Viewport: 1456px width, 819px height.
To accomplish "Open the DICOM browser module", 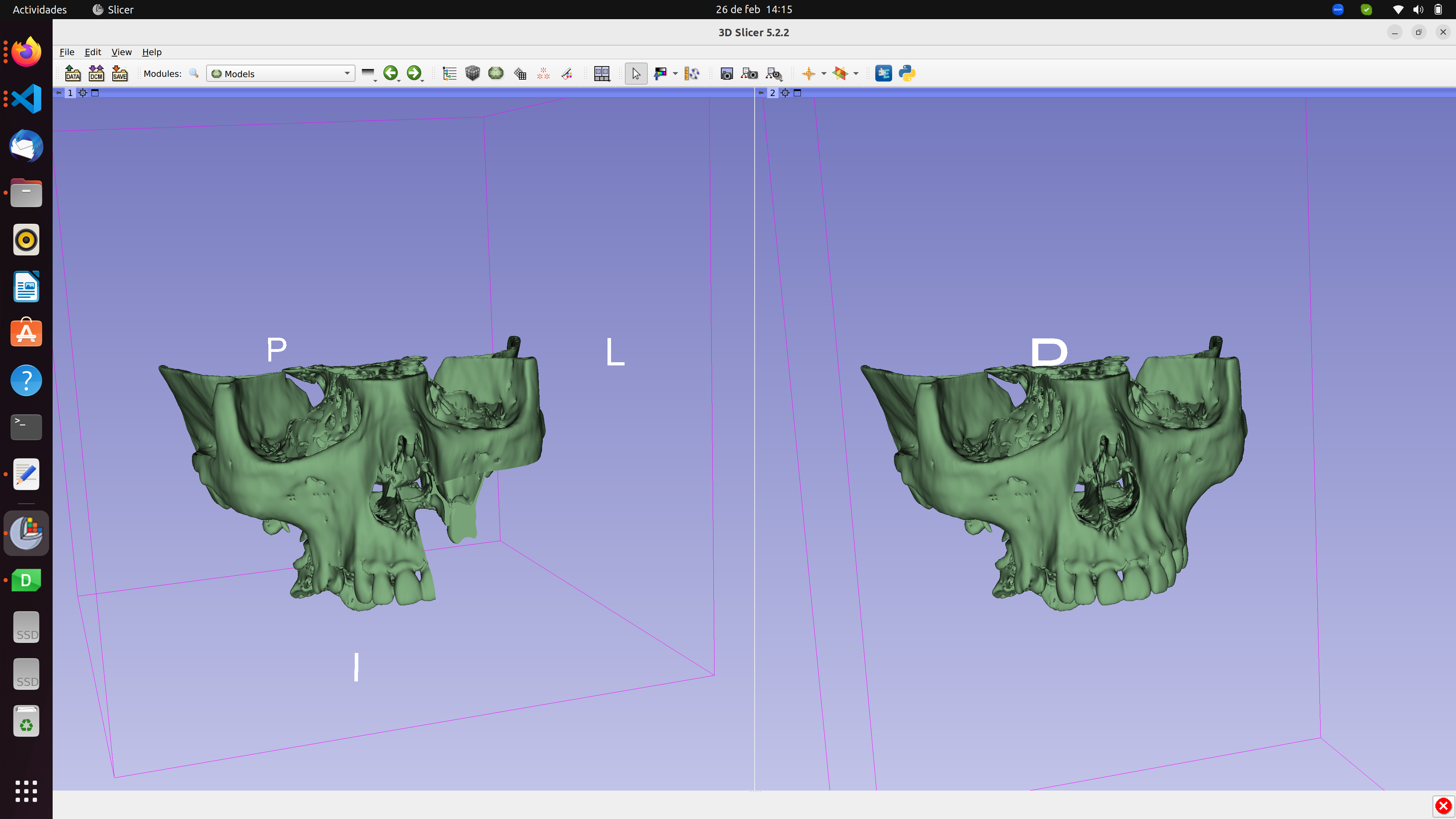I will (x=96, y=73).
